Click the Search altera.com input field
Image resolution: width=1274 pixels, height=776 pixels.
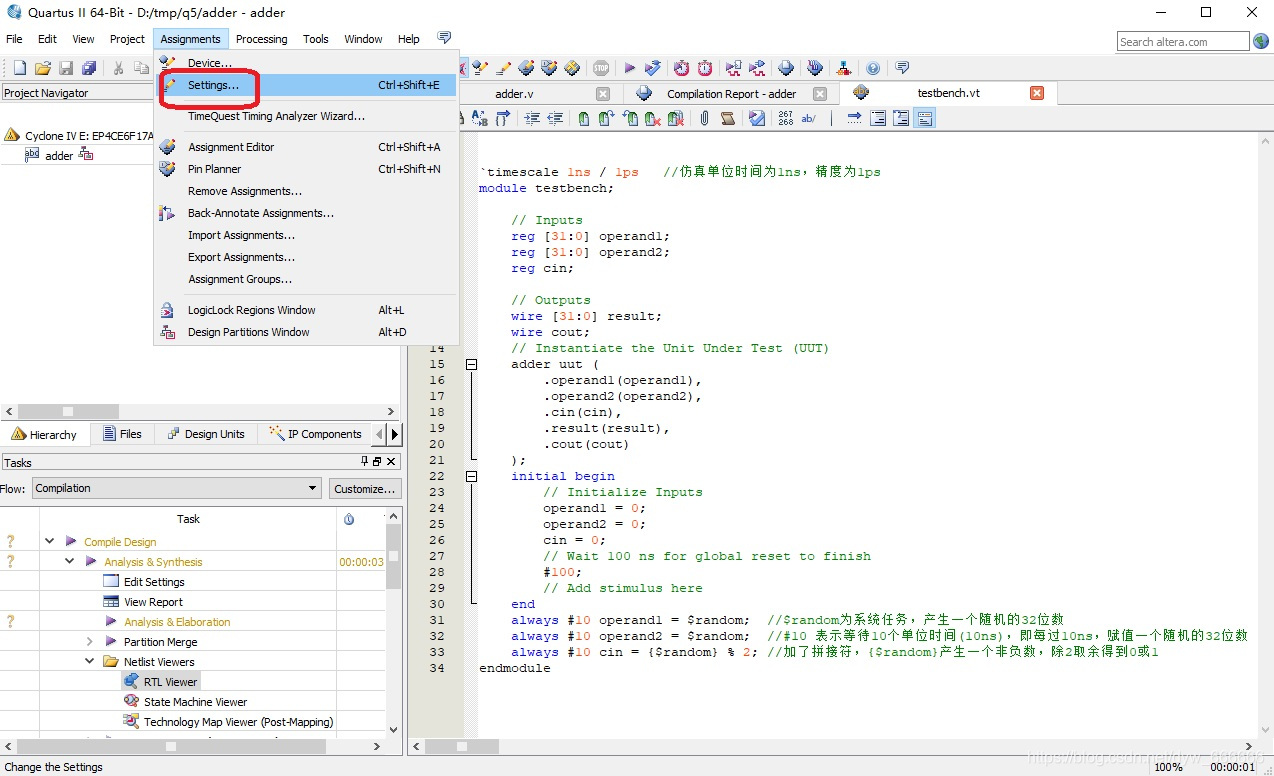(x=1182, y=42)
